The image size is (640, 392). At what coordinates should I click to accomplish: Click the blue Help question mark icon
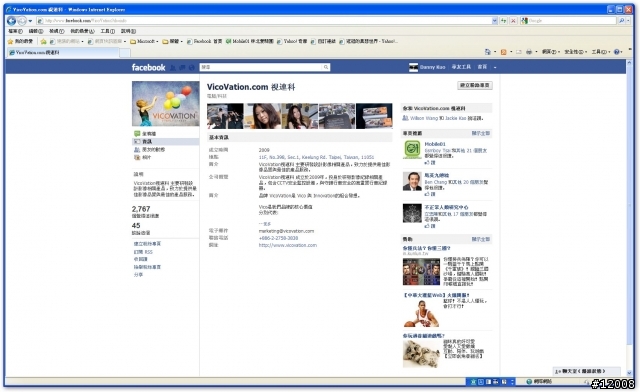pyautogui.click(x=616, y=52)
